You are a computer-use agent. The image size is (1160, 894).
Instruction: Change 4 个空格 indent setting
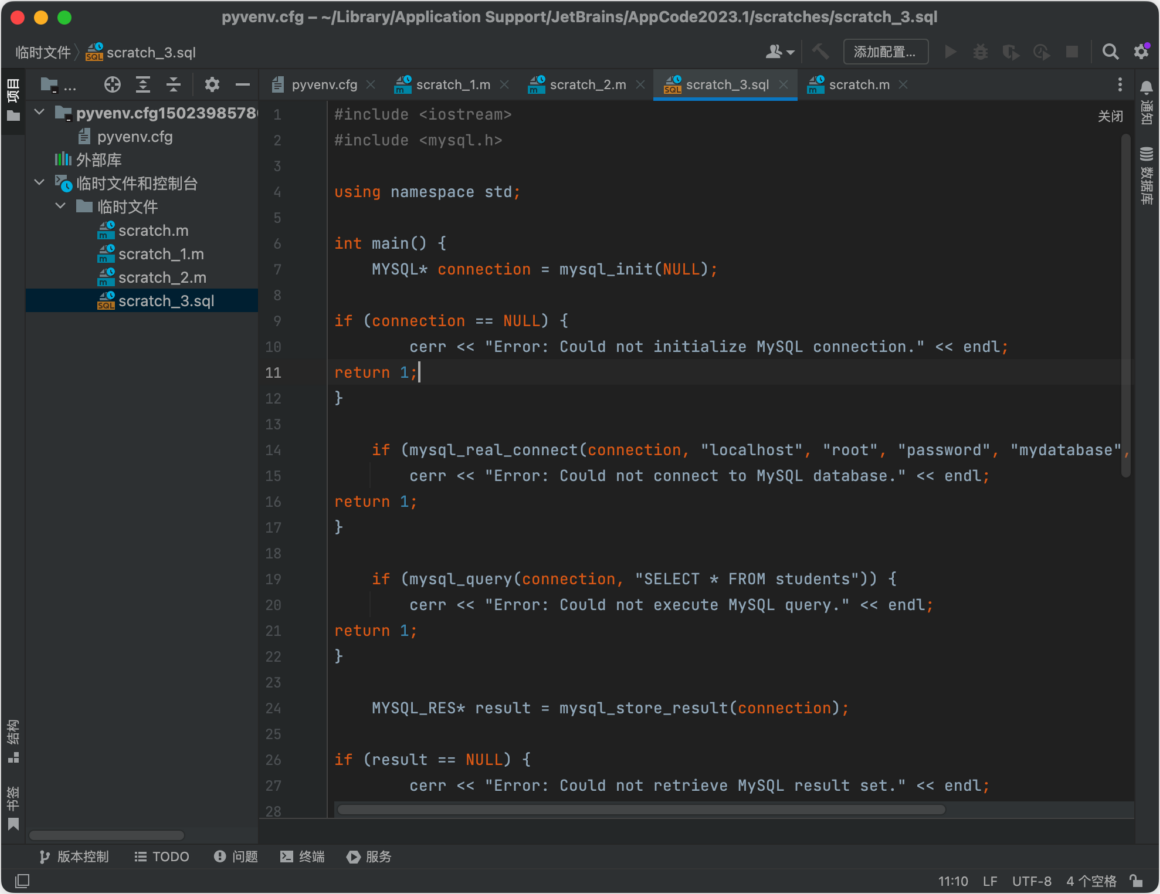click(1091, 881)
